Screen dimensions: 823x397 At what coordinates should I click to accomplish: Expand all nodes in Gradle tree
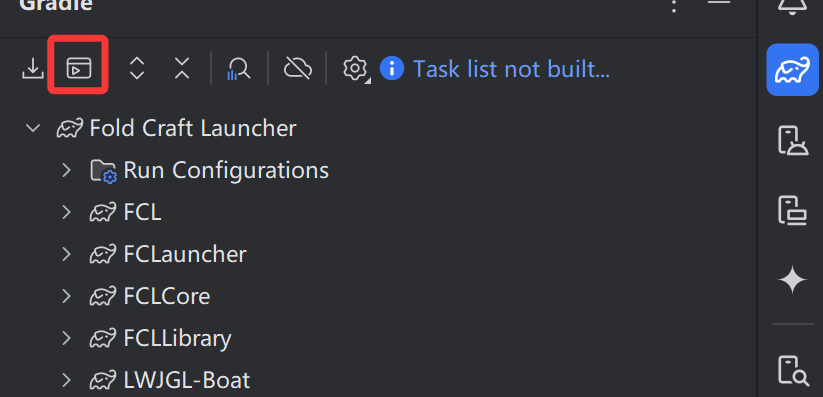point(137,68)
